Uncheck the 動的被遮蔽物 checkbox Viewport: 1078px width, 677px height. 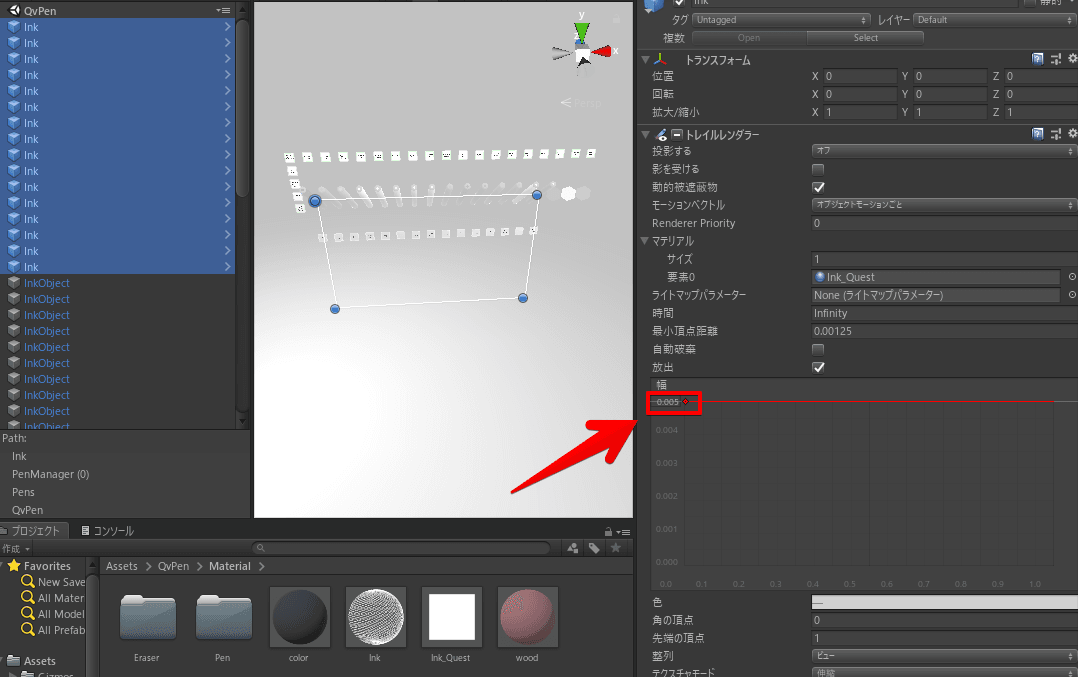818,187
